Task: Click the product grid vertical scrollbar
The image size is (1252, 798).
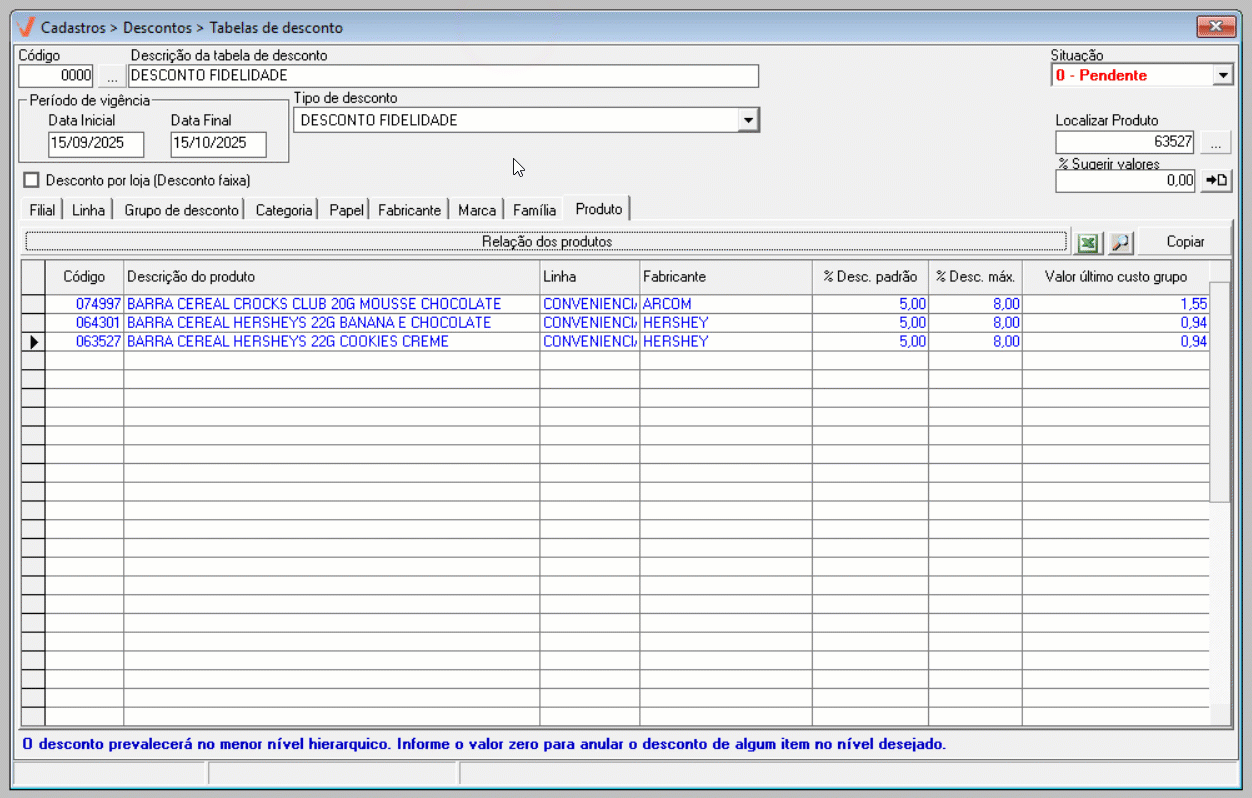Action: pyautogui.click(x=1219, y=600)
